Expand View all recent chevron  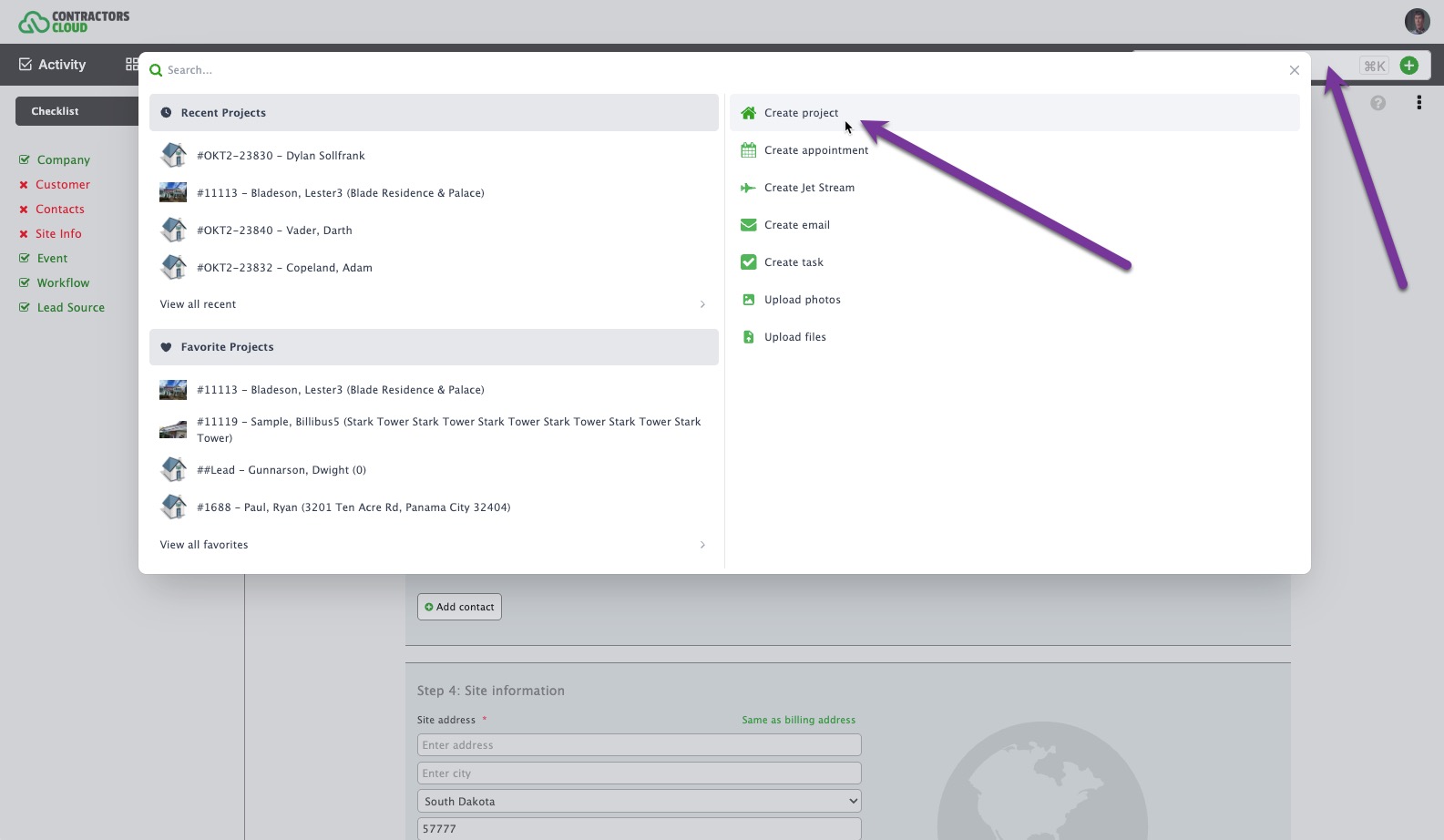pyautogui.click(x=702, y=304)
